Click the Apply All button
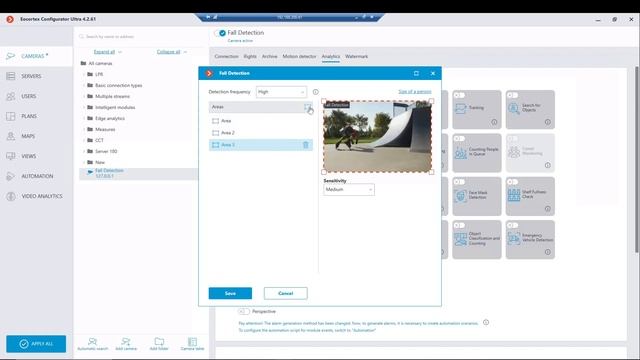640x360 pixels. (x=36, y=344)
